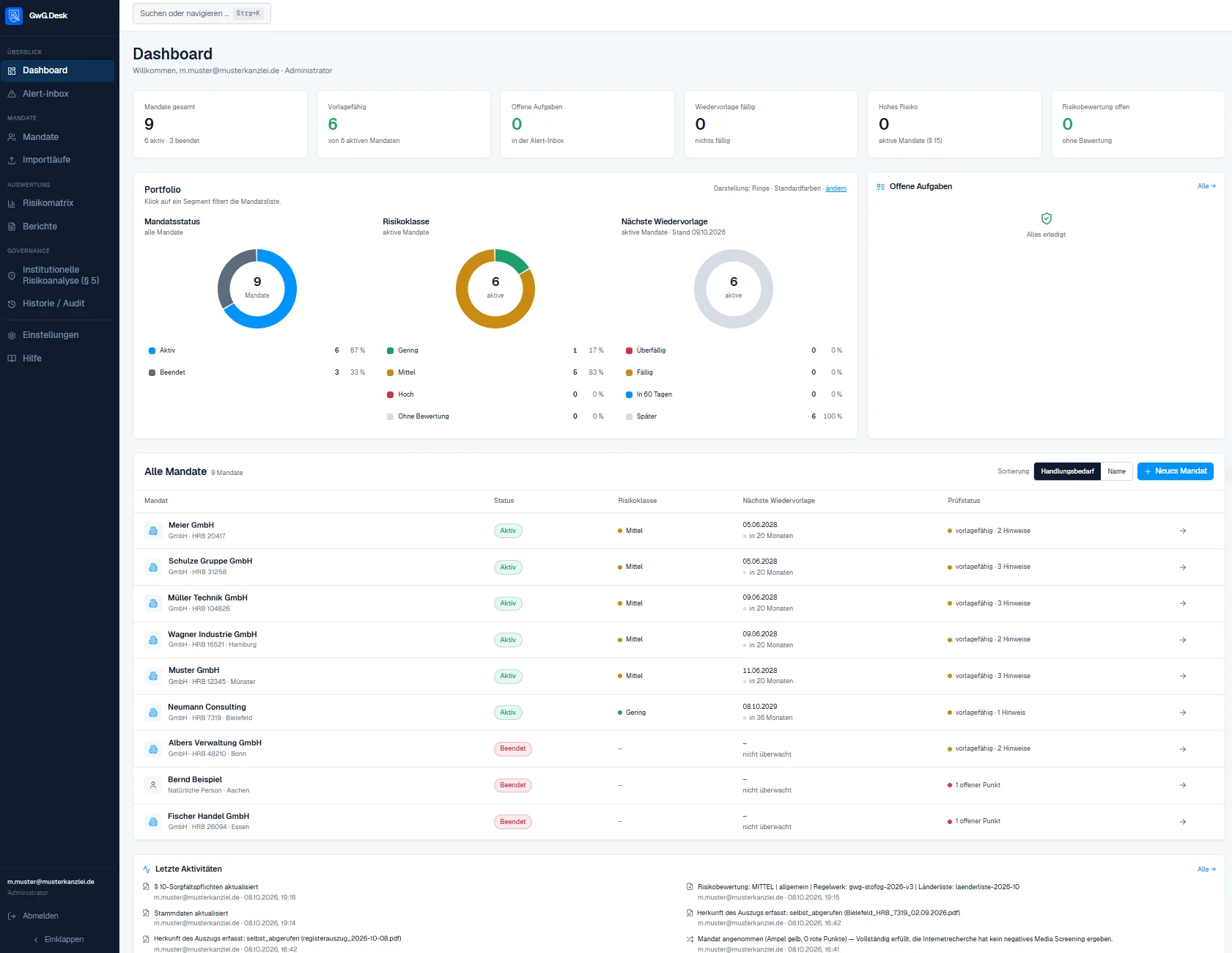Click the ändern link for Darstellung

click(x=836, y=188)
